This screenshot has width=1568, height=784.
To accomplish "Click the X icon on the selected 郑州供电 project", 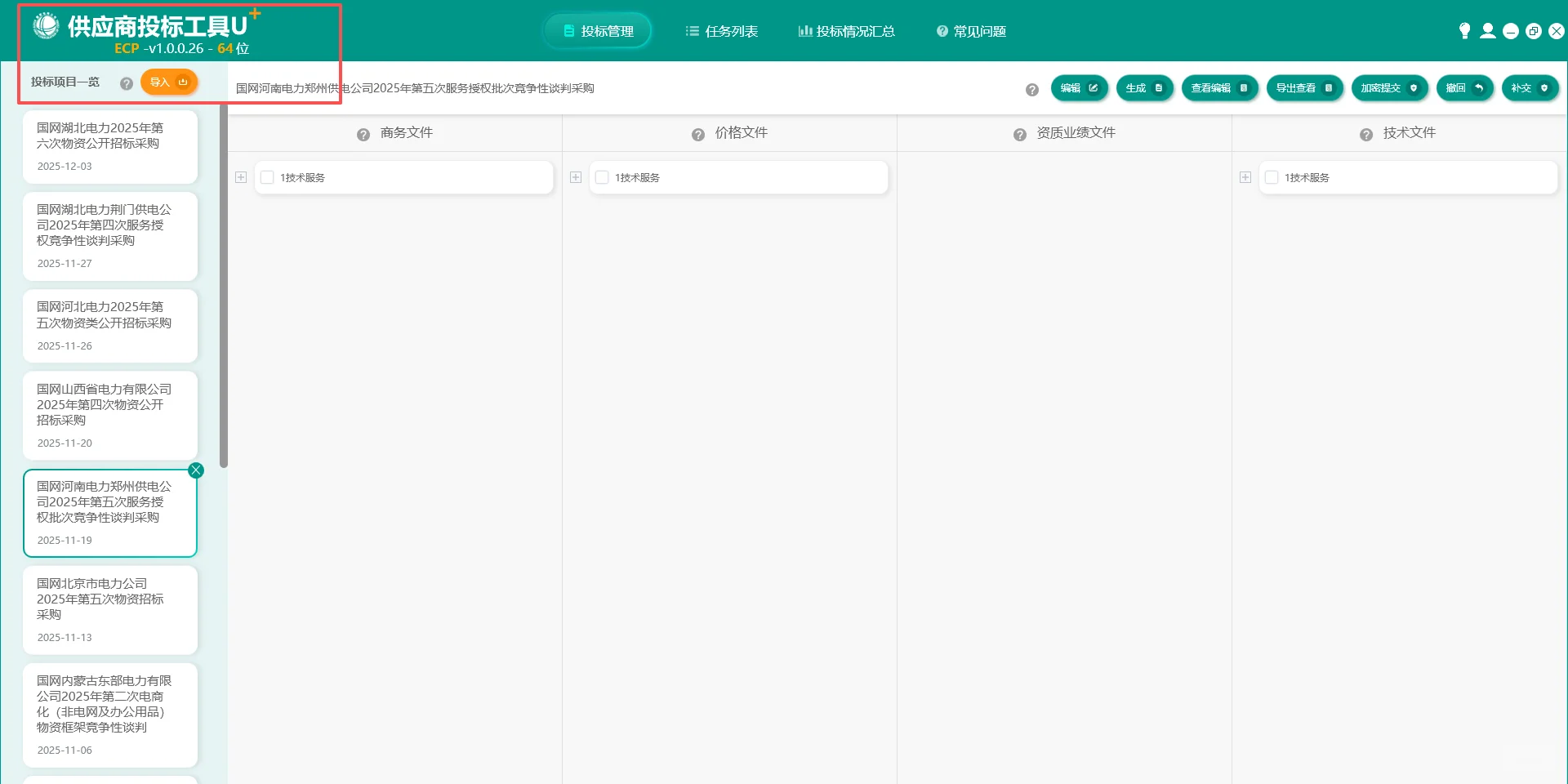I will [196, 470].
